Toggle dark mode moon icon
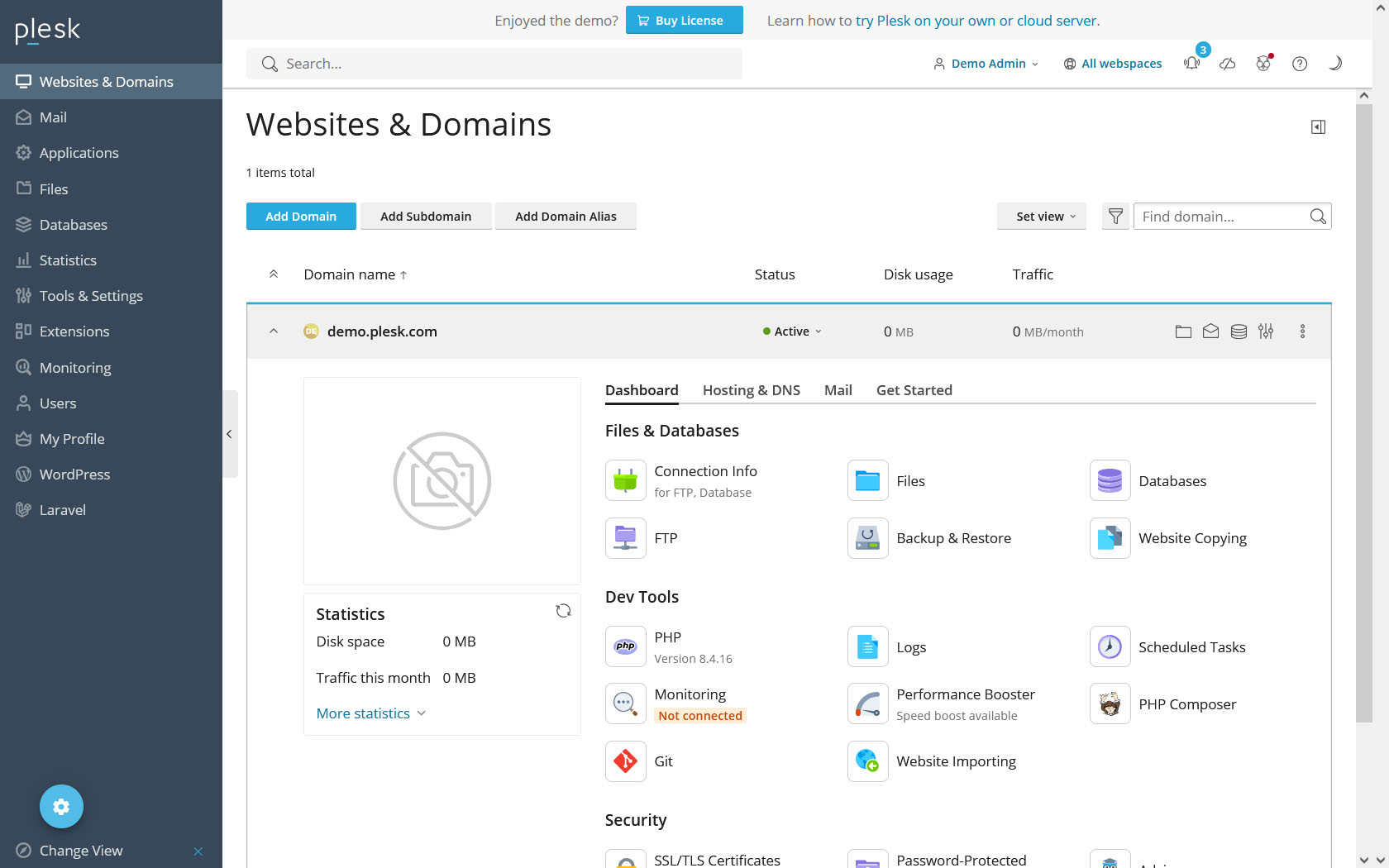The width and height of the screenshot is (1389, 868). (1334, 64)
